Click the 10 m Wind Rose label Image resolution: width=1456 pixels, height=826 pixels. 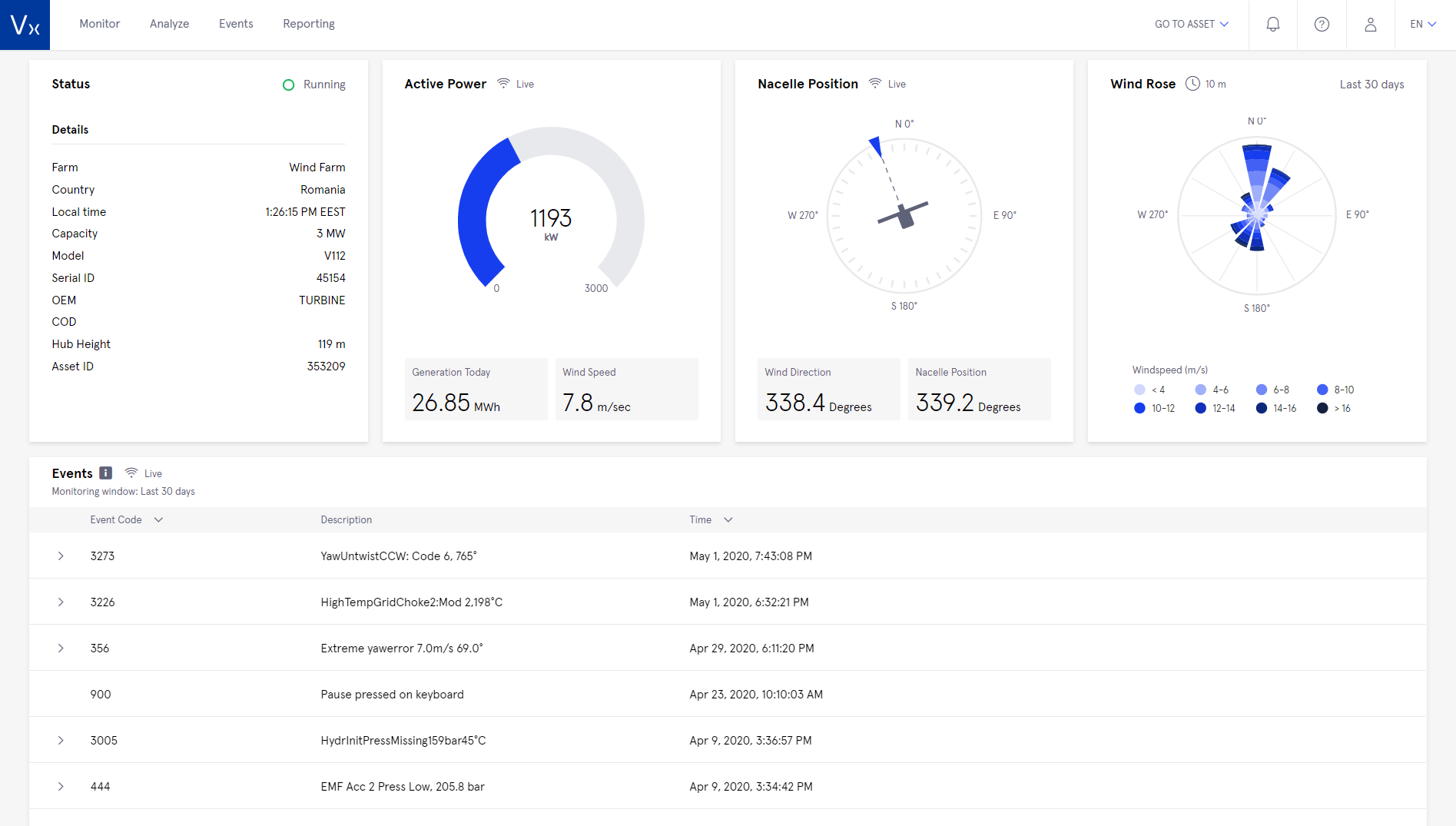(1216, 84)
